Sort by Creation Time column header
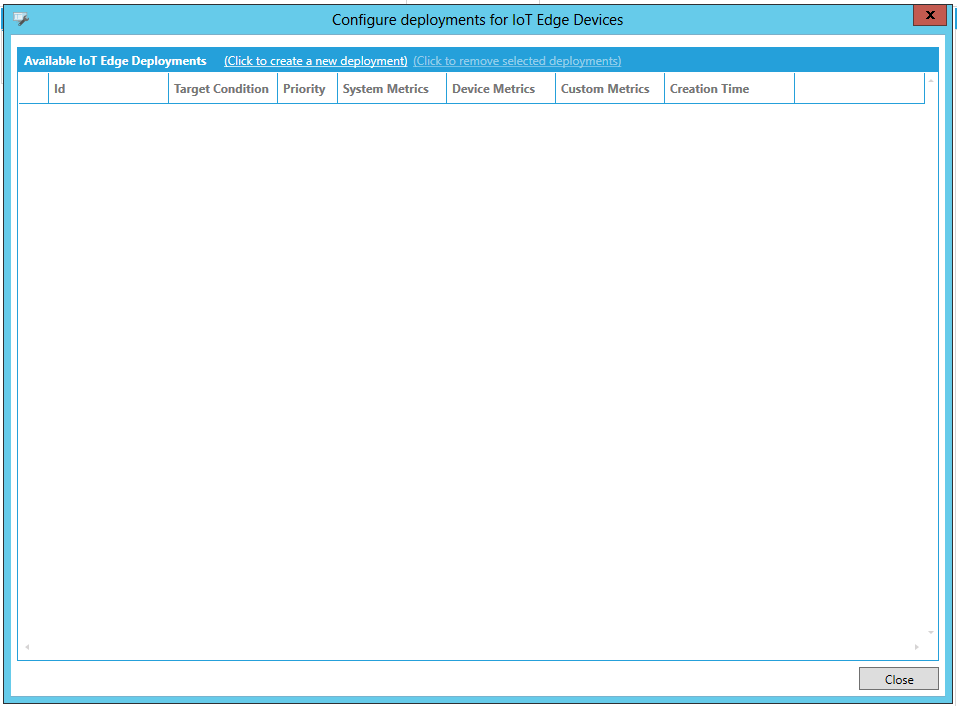Screen dimensions: 957x706 [x=728, y=89]
